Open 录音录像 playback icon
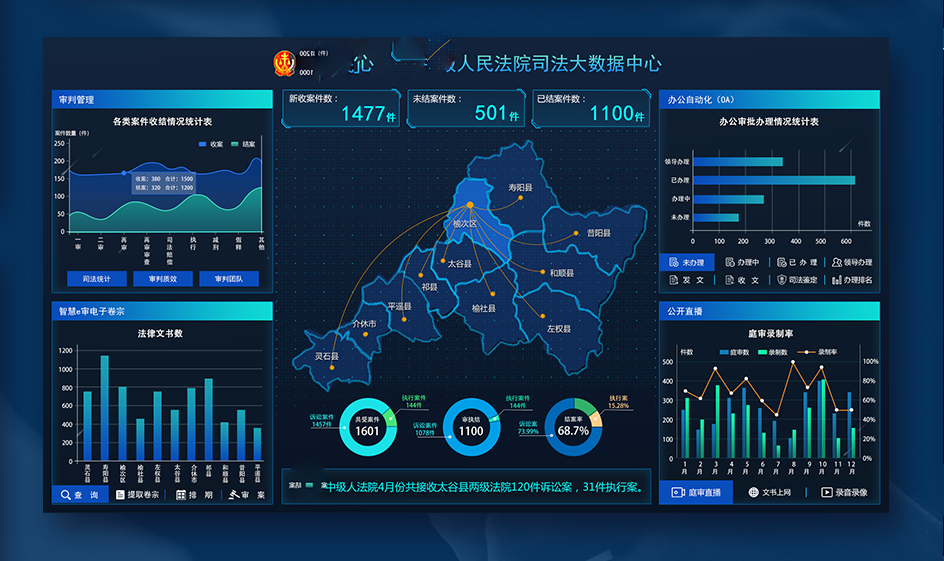 (826, 492)
